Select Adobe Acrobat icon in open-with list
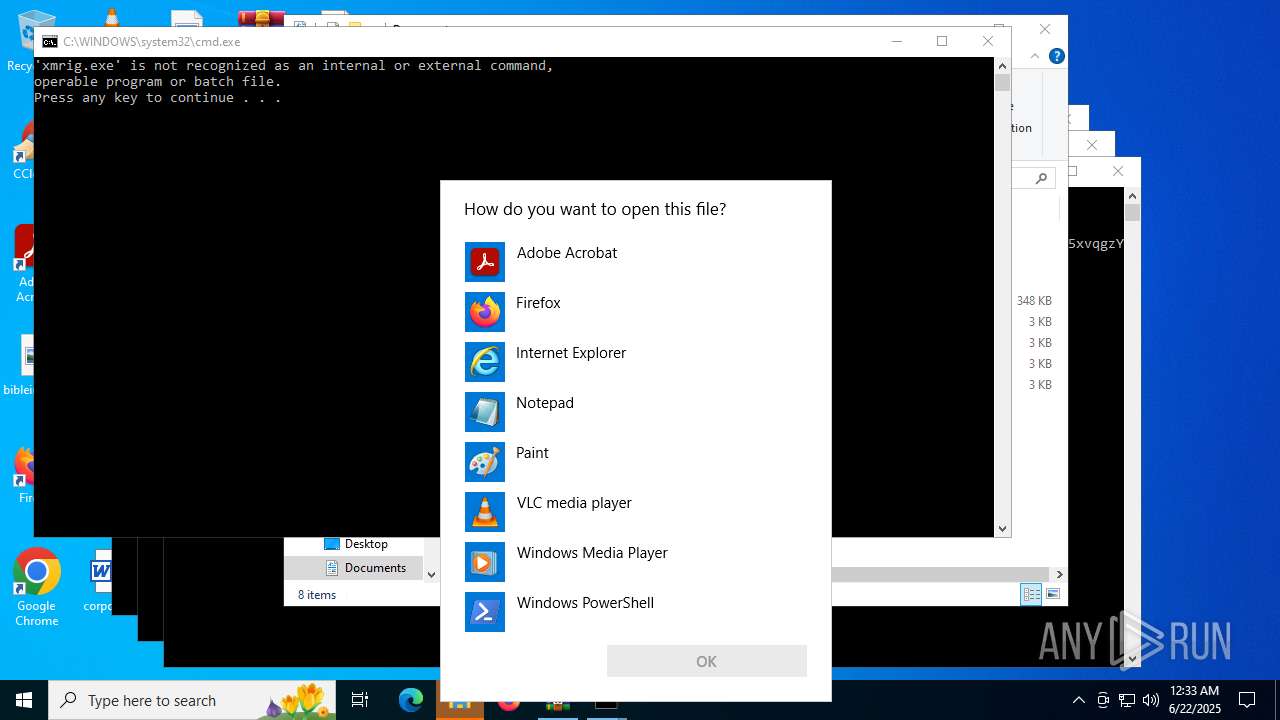This screenshot has width=1280, height=720. 485,262
